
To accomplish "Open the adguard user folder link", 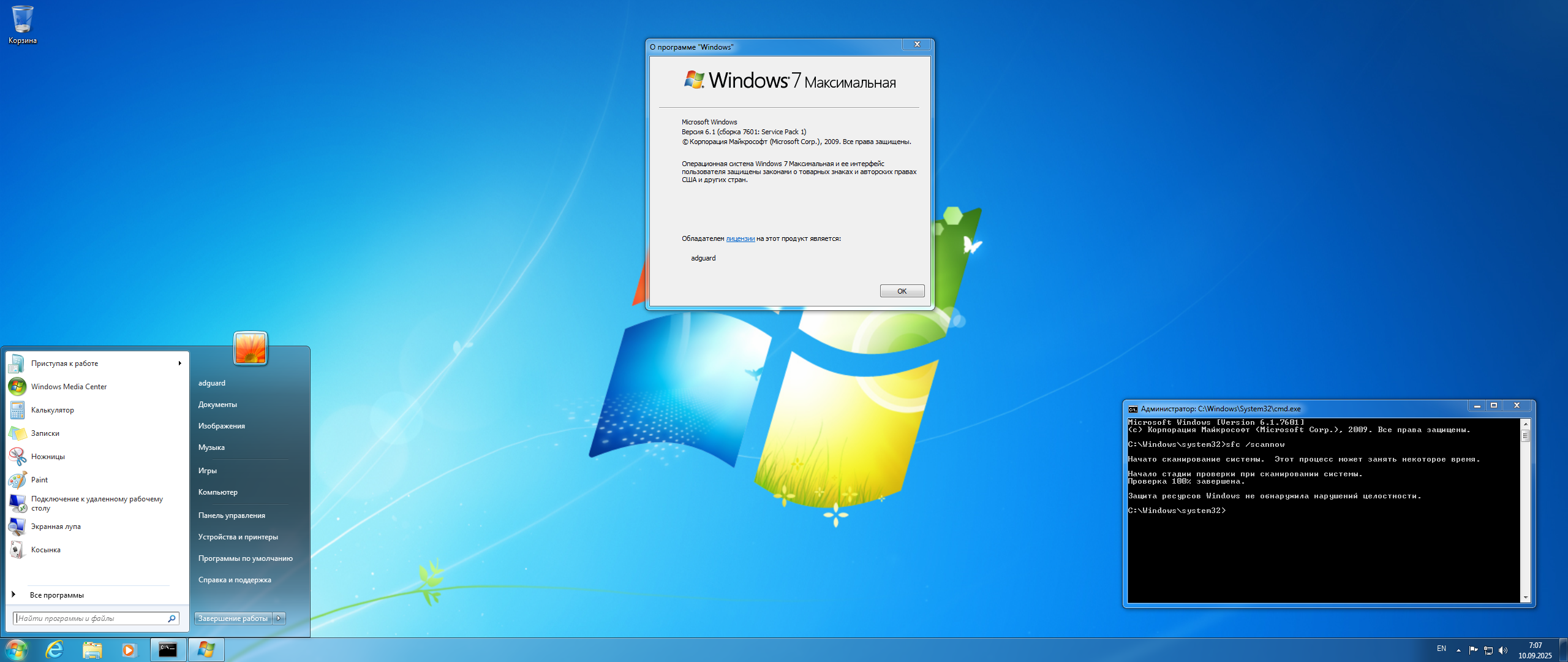I will pyautogui.click(x=211, y=383).
